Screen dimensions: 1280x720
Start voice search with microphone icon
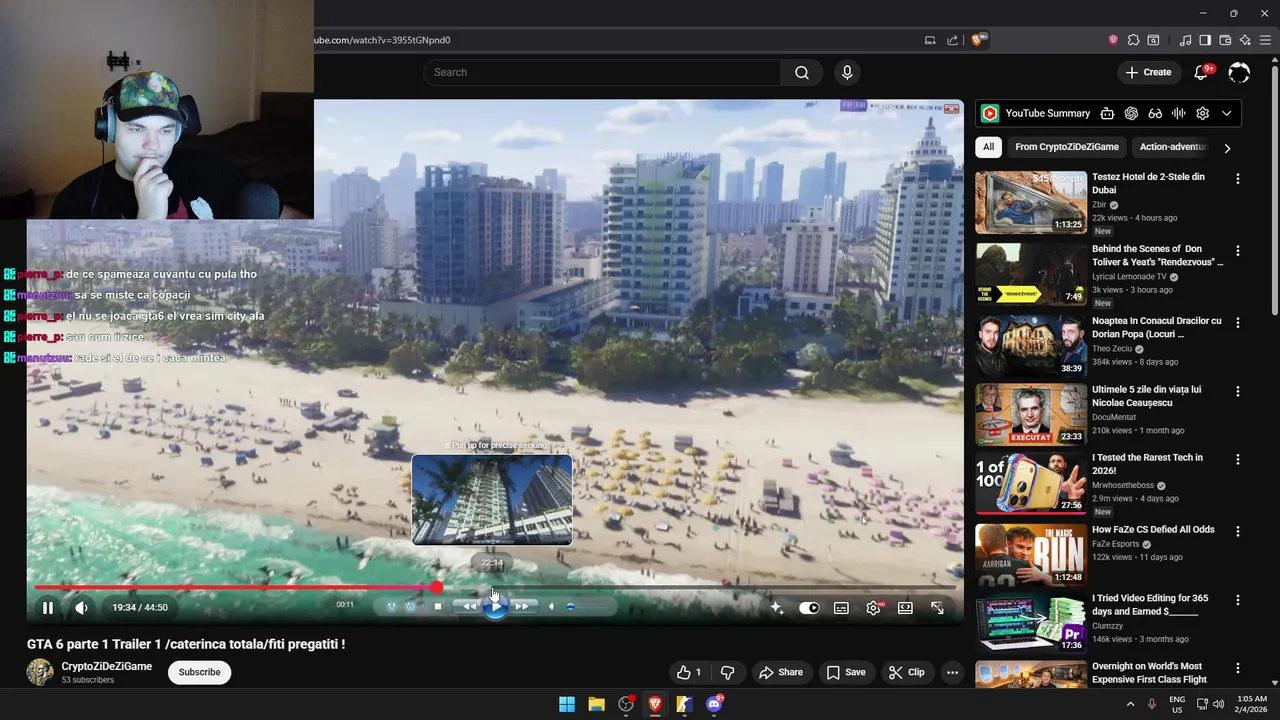(x=847, y=72)
